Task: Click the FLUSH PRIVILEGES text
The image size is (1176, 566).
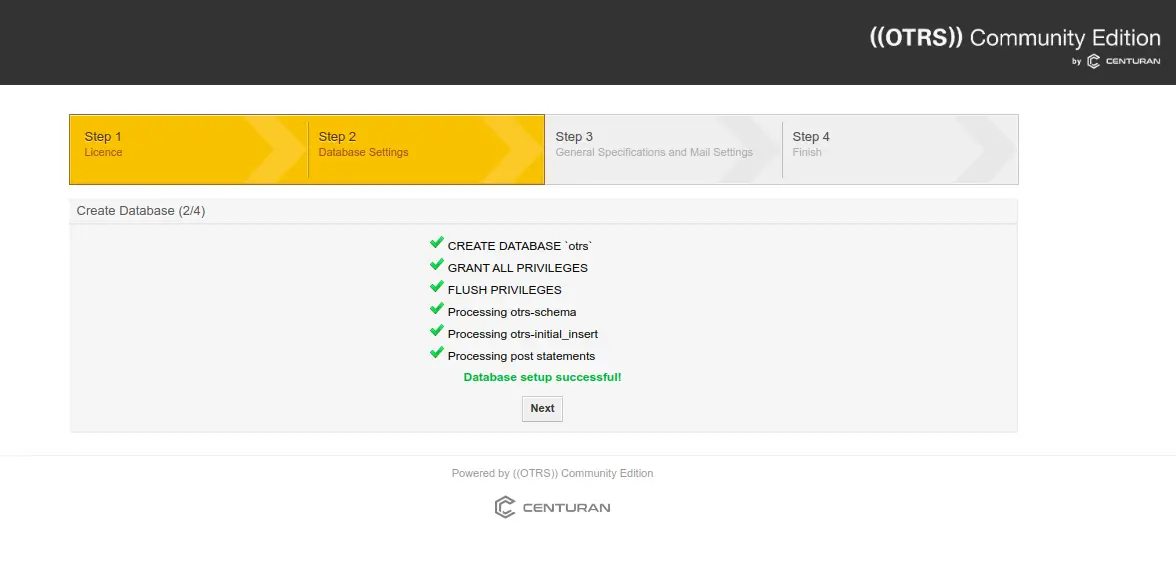Action: pos(505,290)
